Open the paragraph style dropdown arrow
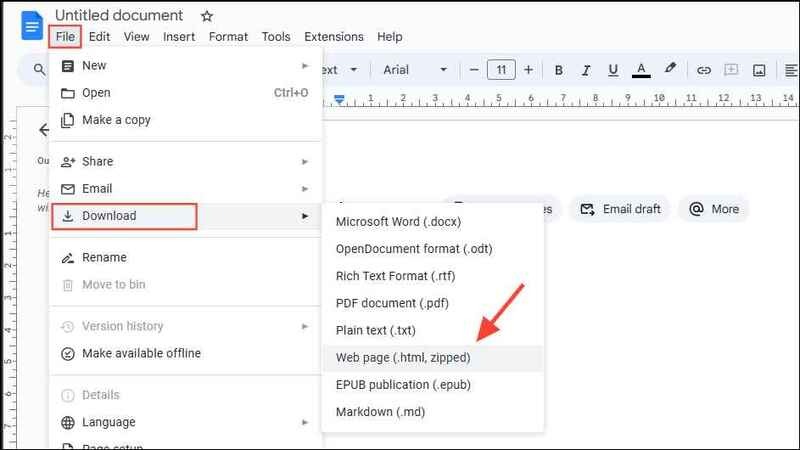The image size is (800, 450). pyautogui.click(x=354, y=69)
